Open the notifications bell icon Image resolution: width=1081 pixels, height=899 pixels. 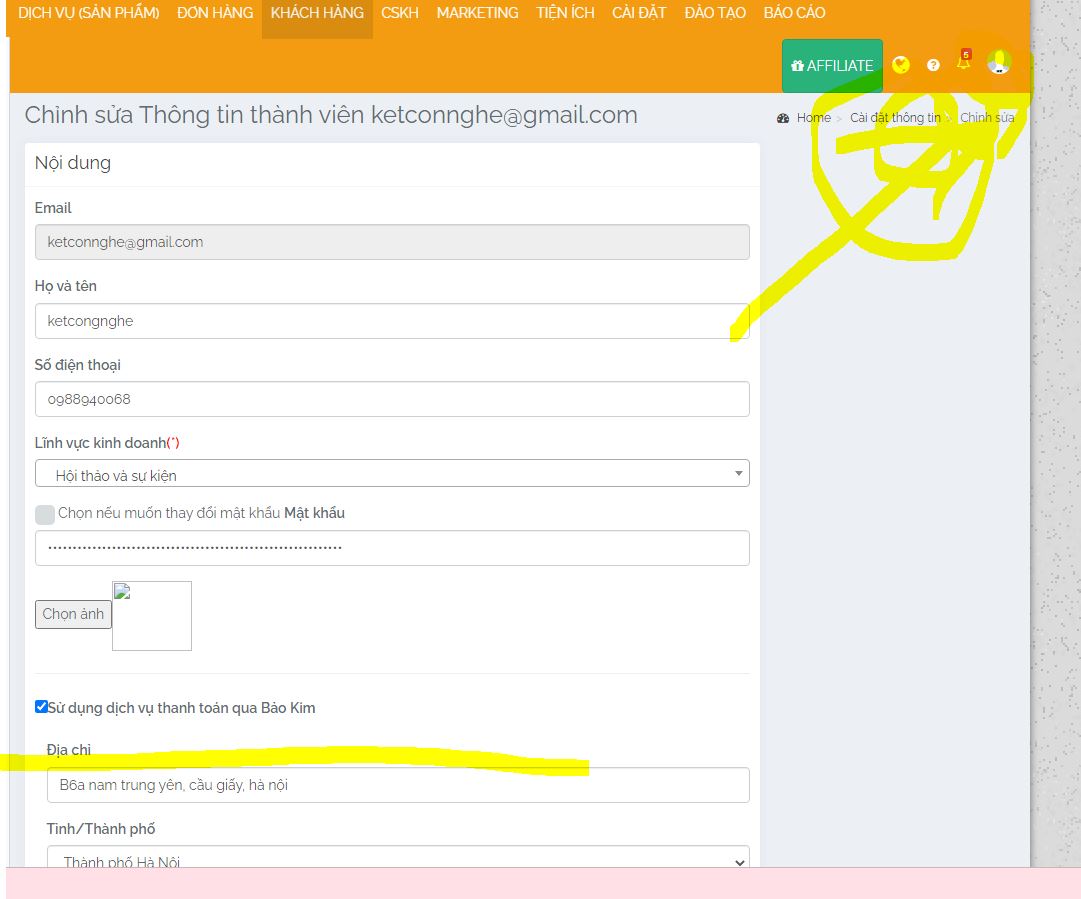click(964, 63)
